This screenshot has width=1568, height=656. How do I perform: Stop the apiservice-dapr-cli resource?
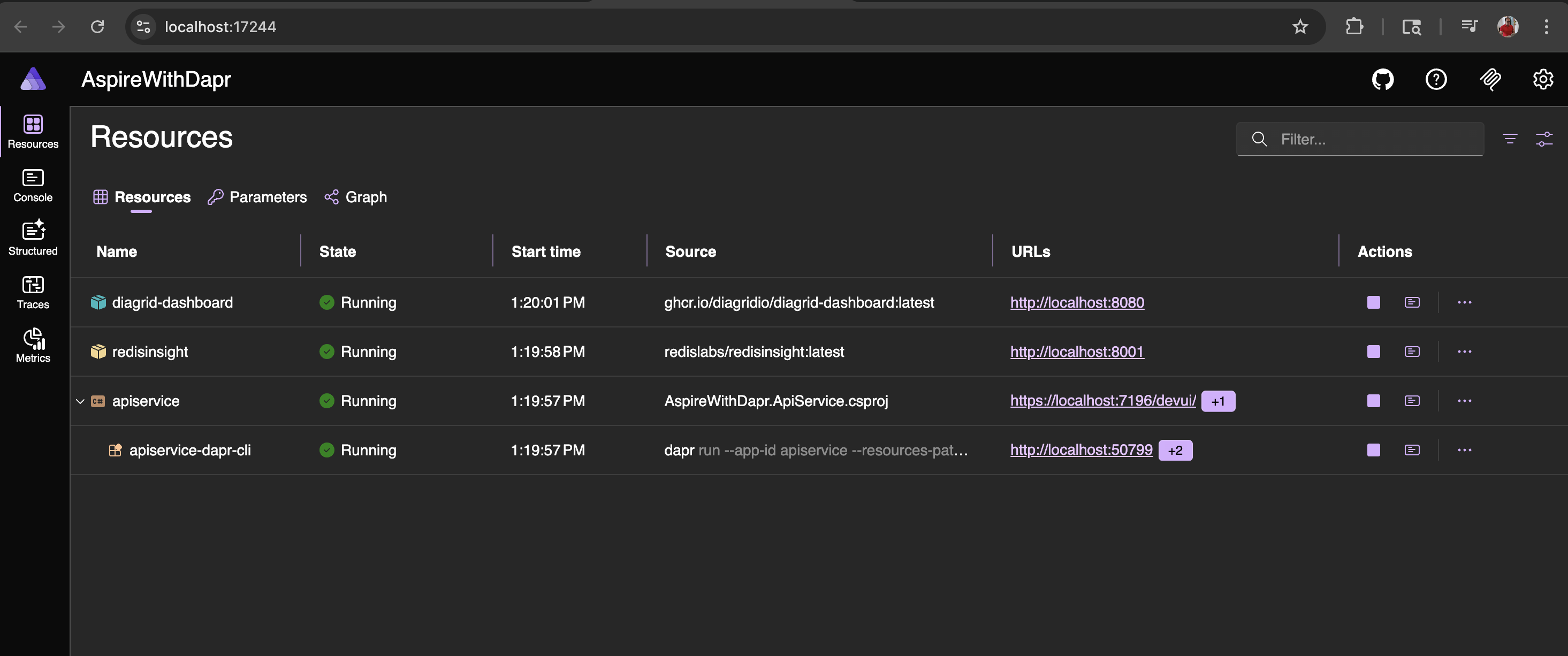[1373, 451]
